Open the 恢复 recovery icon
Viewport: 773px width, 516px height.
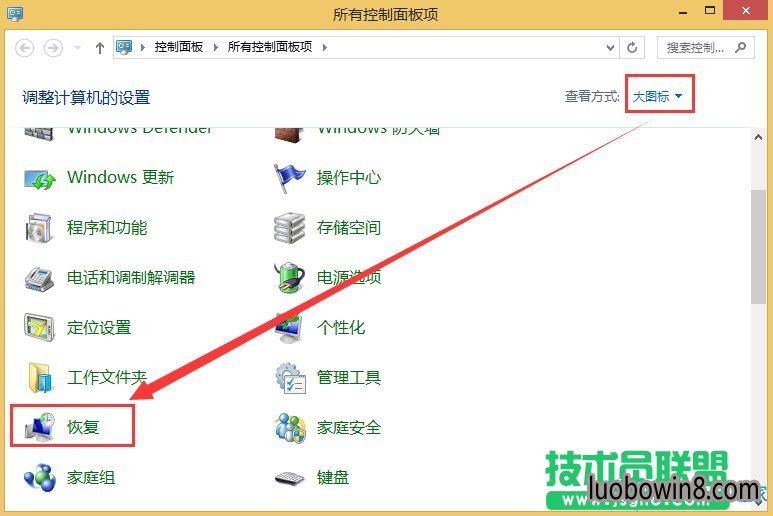(40, 427)
